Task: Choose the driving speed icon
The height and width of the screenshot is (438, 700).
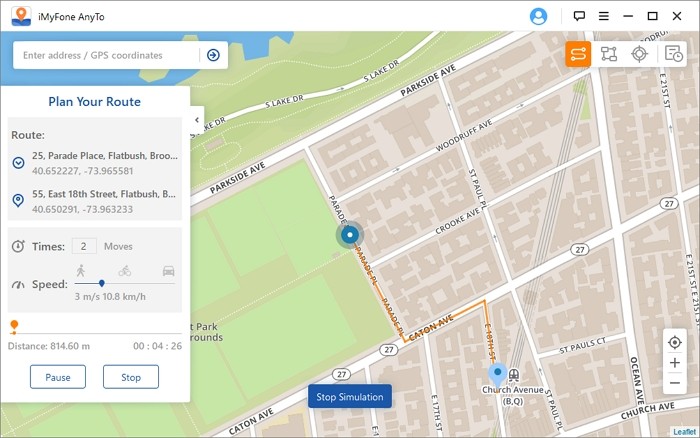Action: pyautogui.click(x=169, y=270)
